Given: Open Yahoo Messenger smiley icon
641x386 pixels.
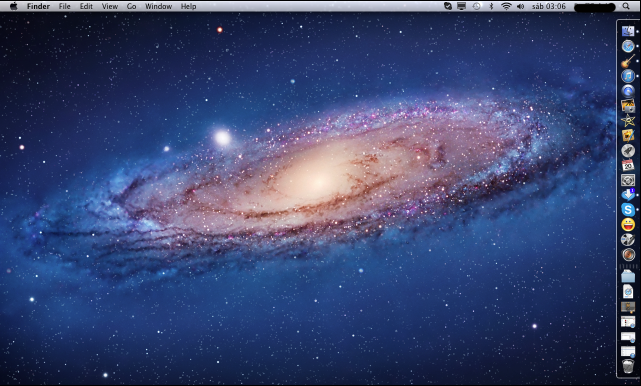Looking at the screenshot, I should coord(628,224).
